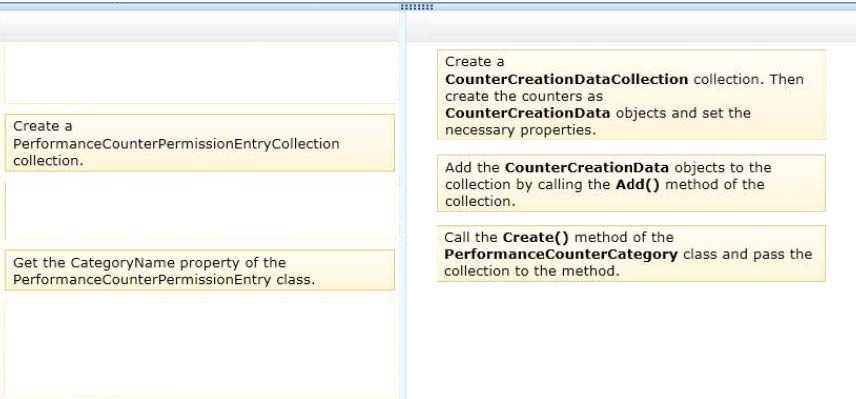Viewport: 856px width, 399px height.
Task: Click the right pane gray header bar
Action: pyautogui.click(x=631, y=26)
